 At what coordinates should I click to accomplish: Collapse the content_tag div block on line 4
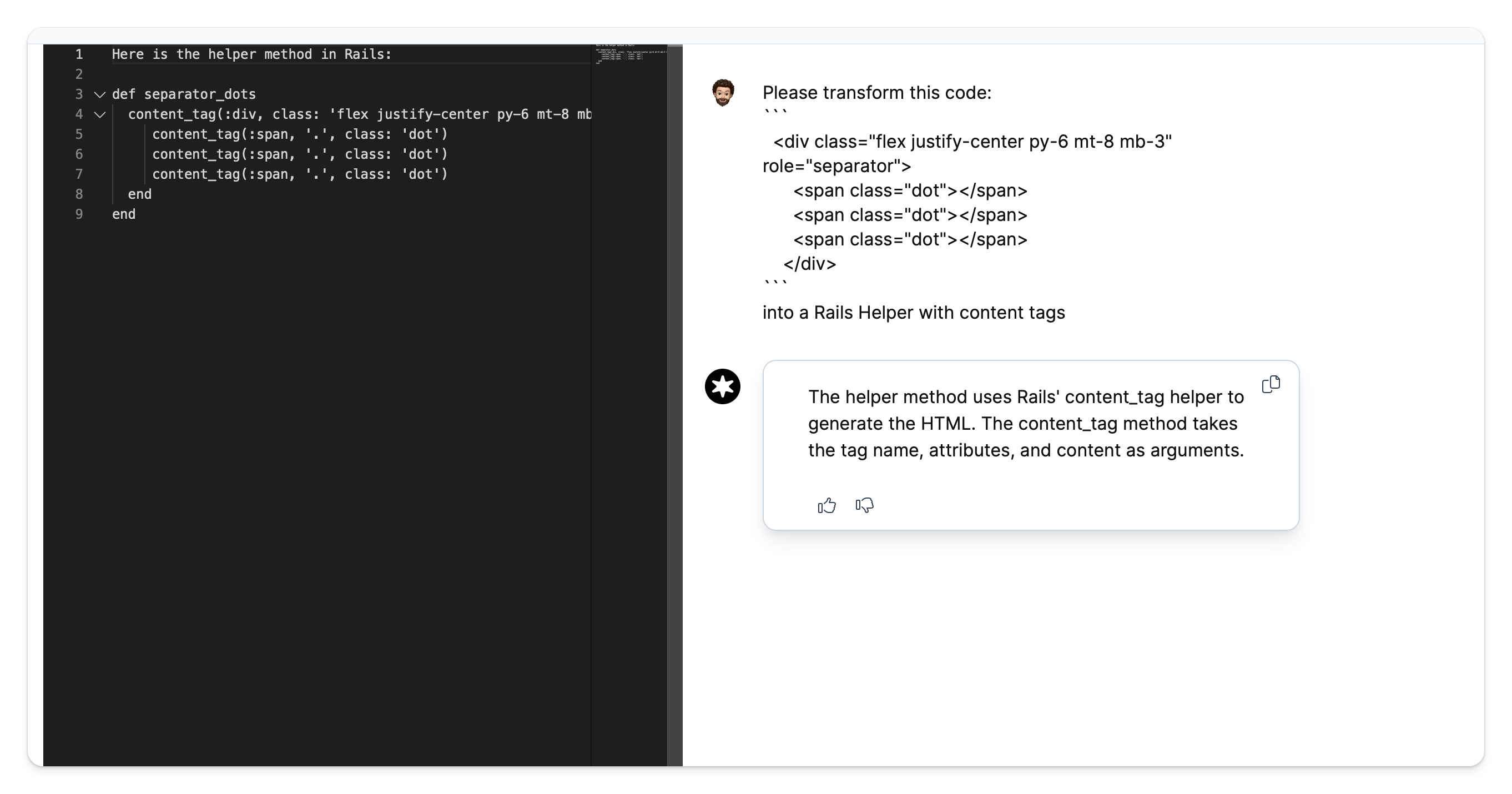coord(100,114)
